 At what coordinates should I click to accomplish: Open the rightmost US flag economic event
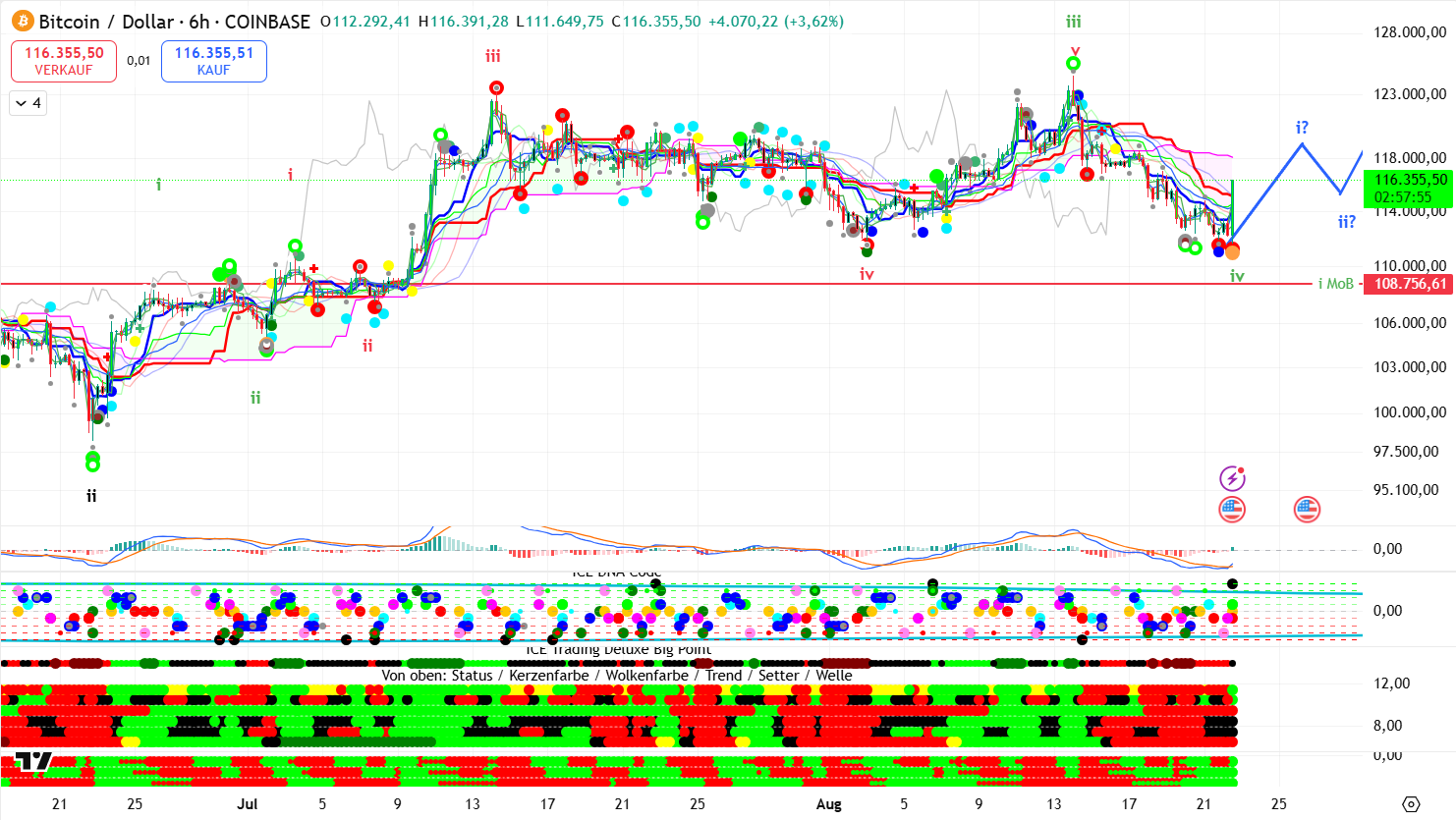pos(1307,509)
